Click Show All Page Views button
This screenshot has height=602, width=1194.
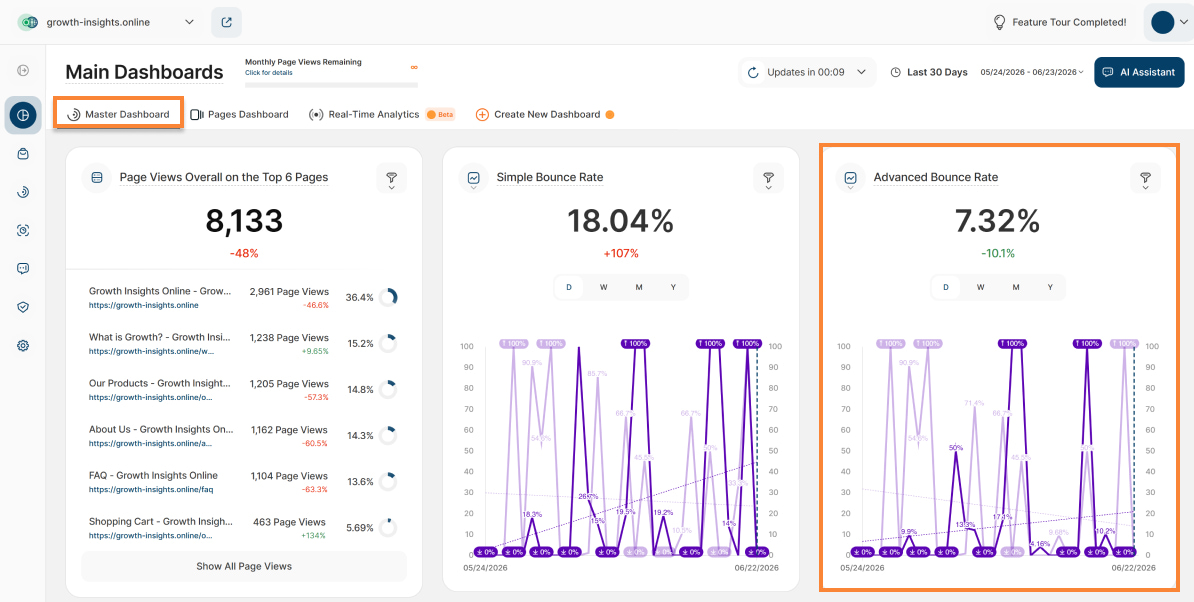pos(244,566)
